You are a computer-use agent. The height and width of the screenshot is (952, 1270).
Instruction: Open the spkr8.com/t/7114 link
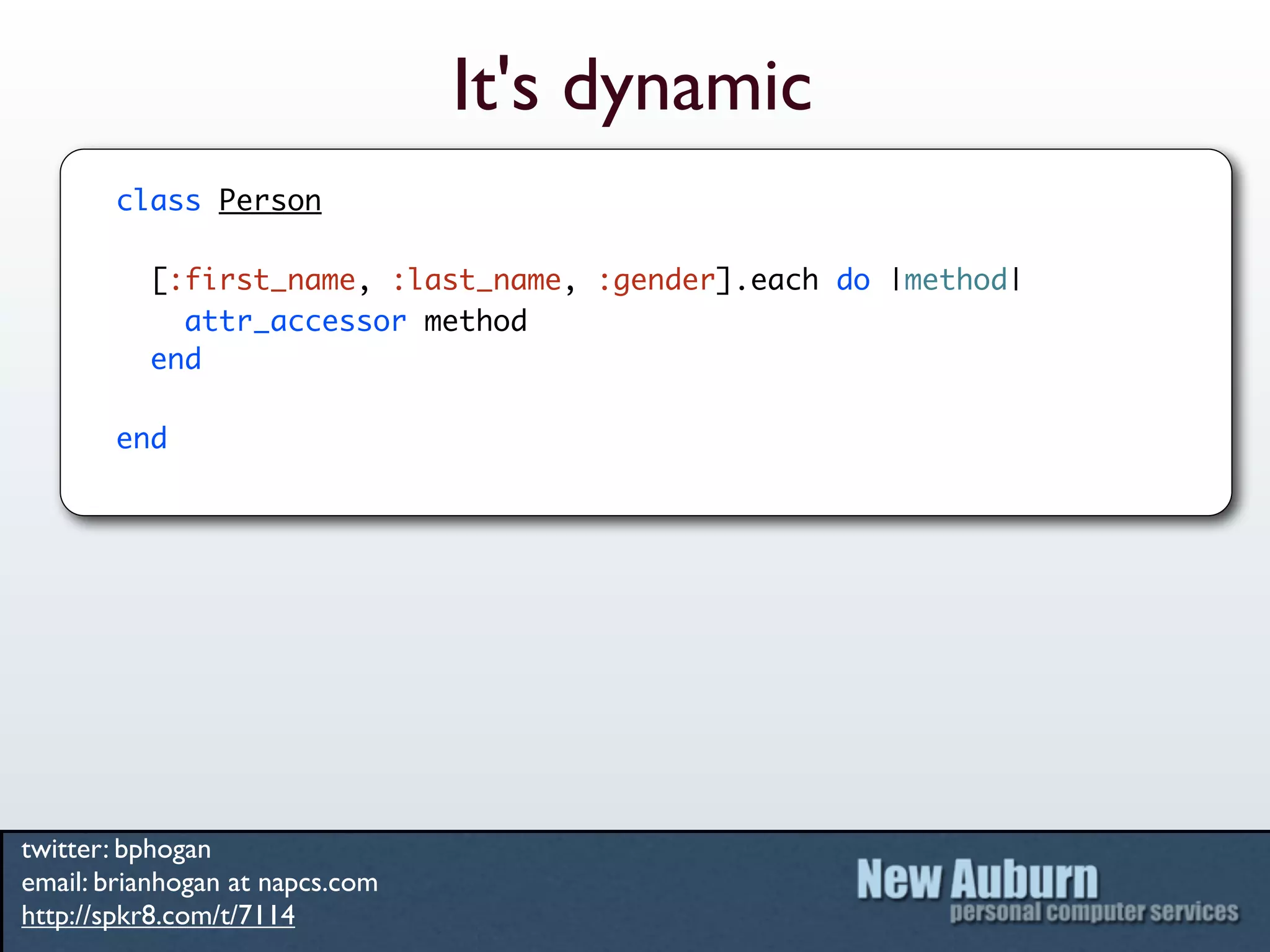[158, 915]
